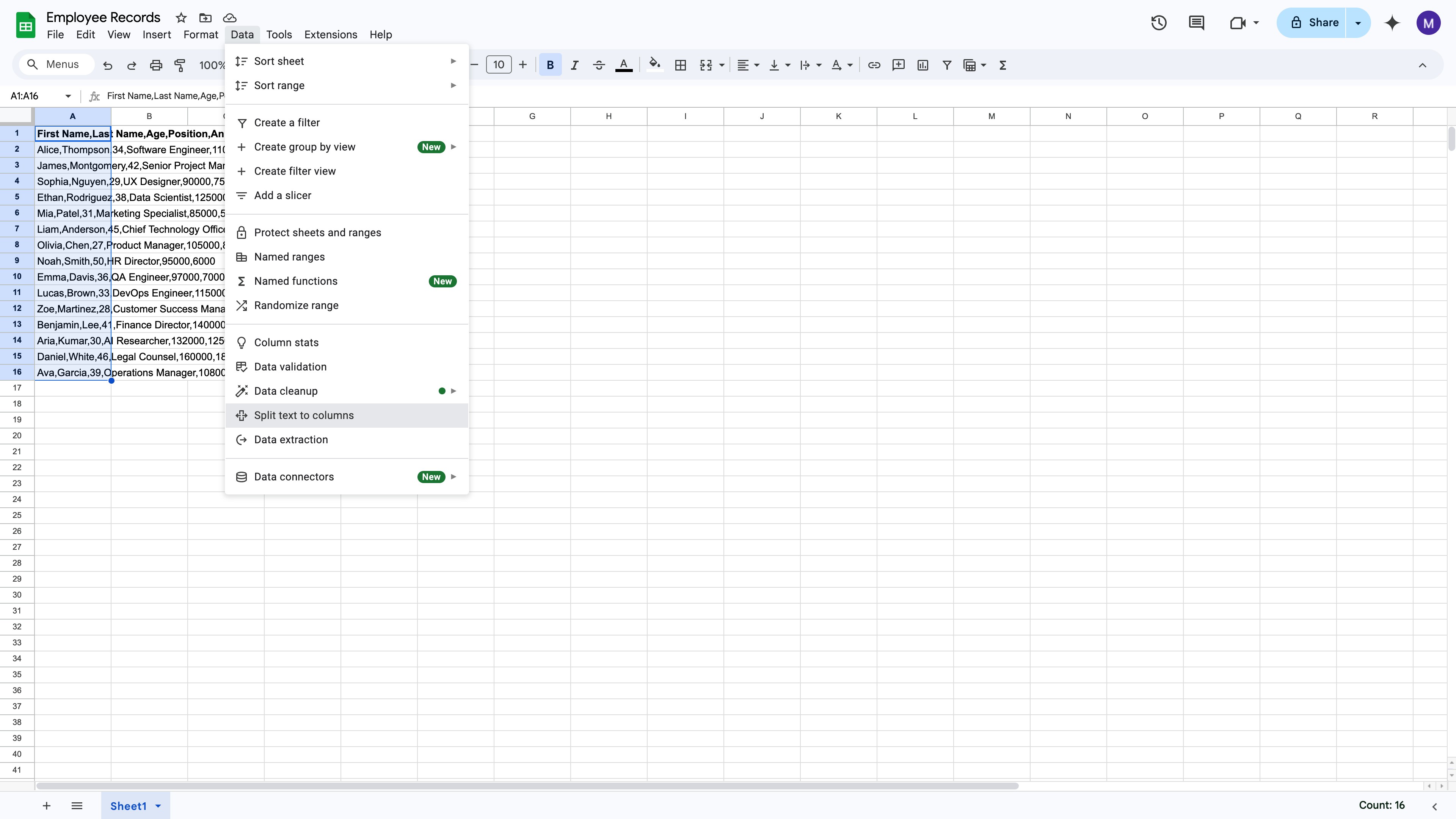Click the Redo icon in toolbar

(x=132, y=66)
